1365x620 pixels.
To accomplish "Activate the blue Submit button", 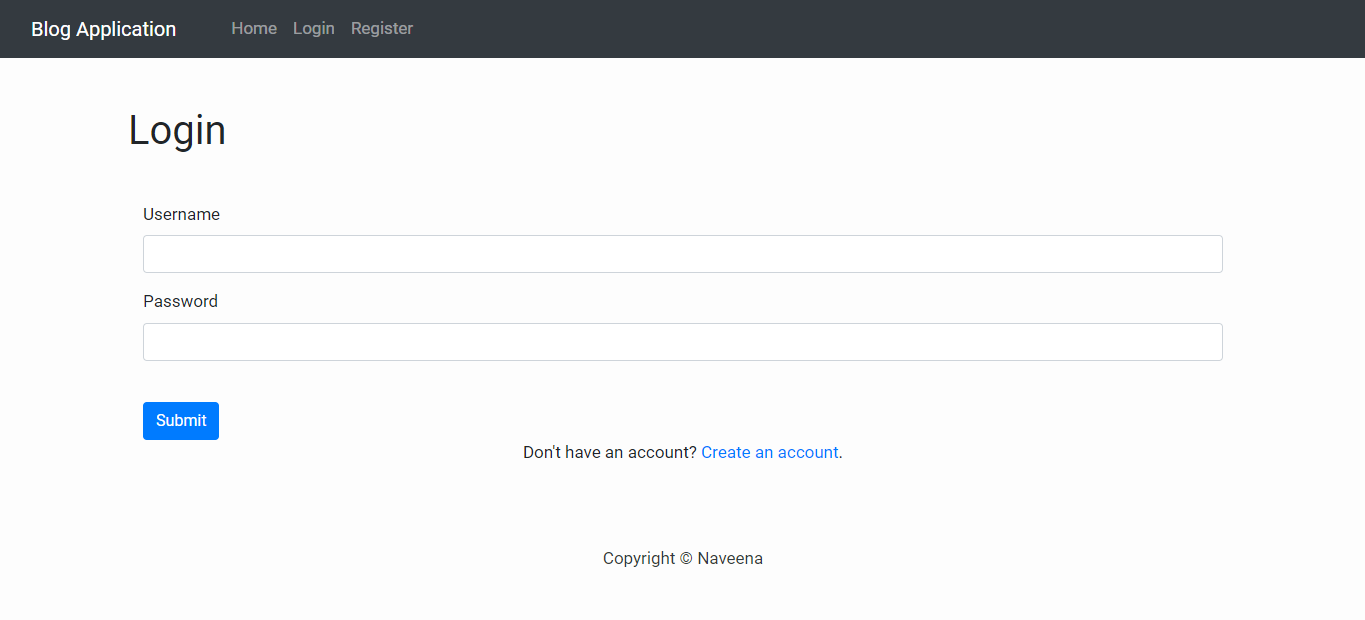I will click(x=180, y=420).
